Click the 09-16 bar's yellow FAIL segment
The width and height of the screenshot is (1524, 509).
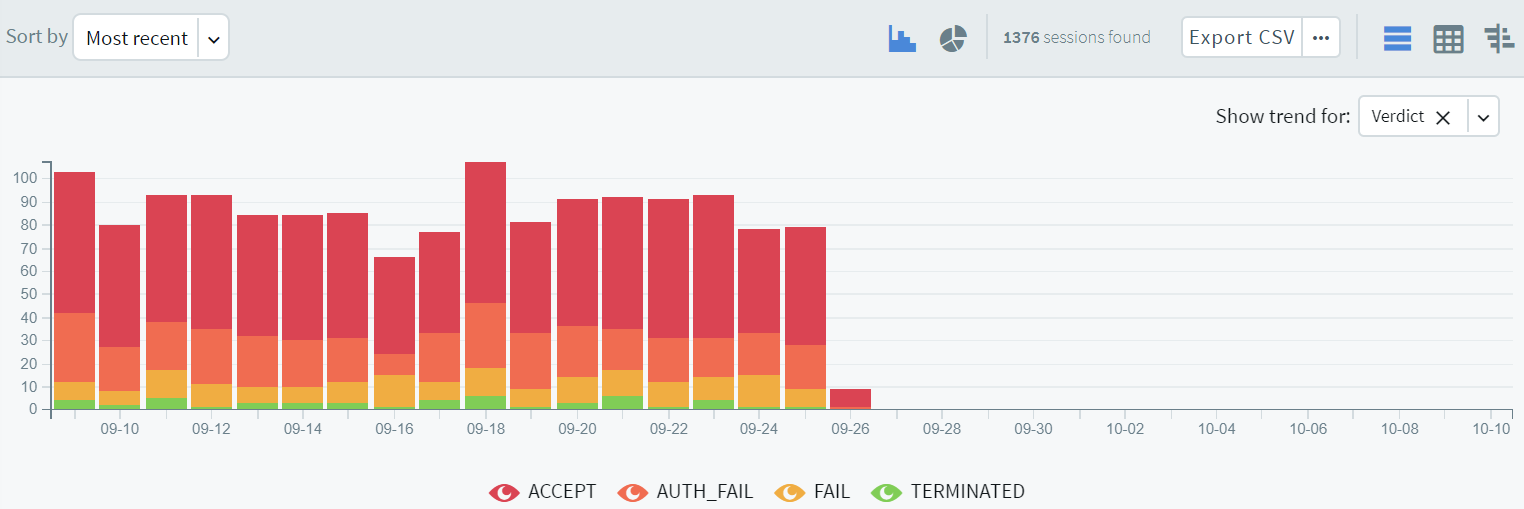(x=394, y=390)
